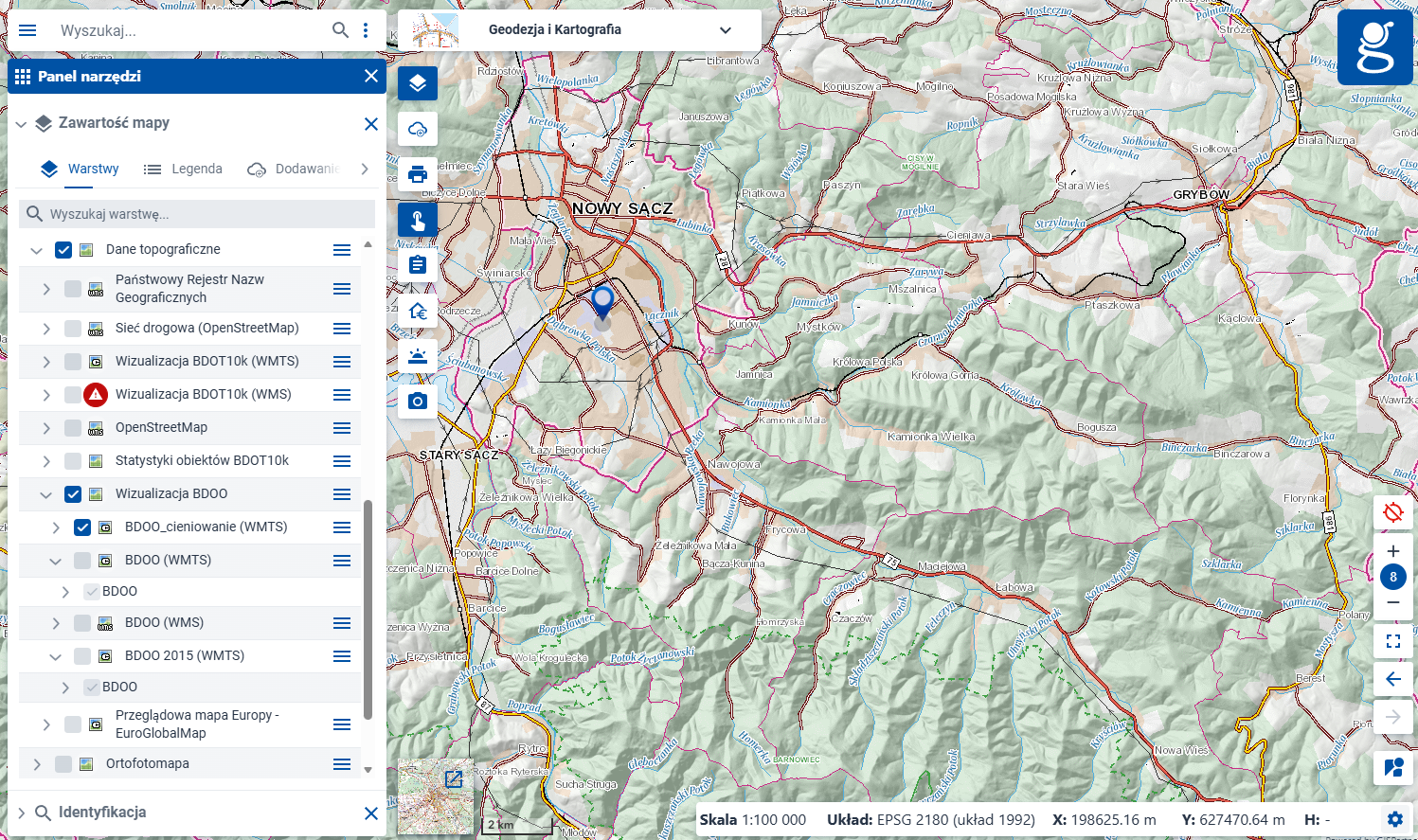Enable Wizualizacja BDOT10k (WMTS) layer
The height and width of the screenshot is (840, 1418).
(73, 362)
